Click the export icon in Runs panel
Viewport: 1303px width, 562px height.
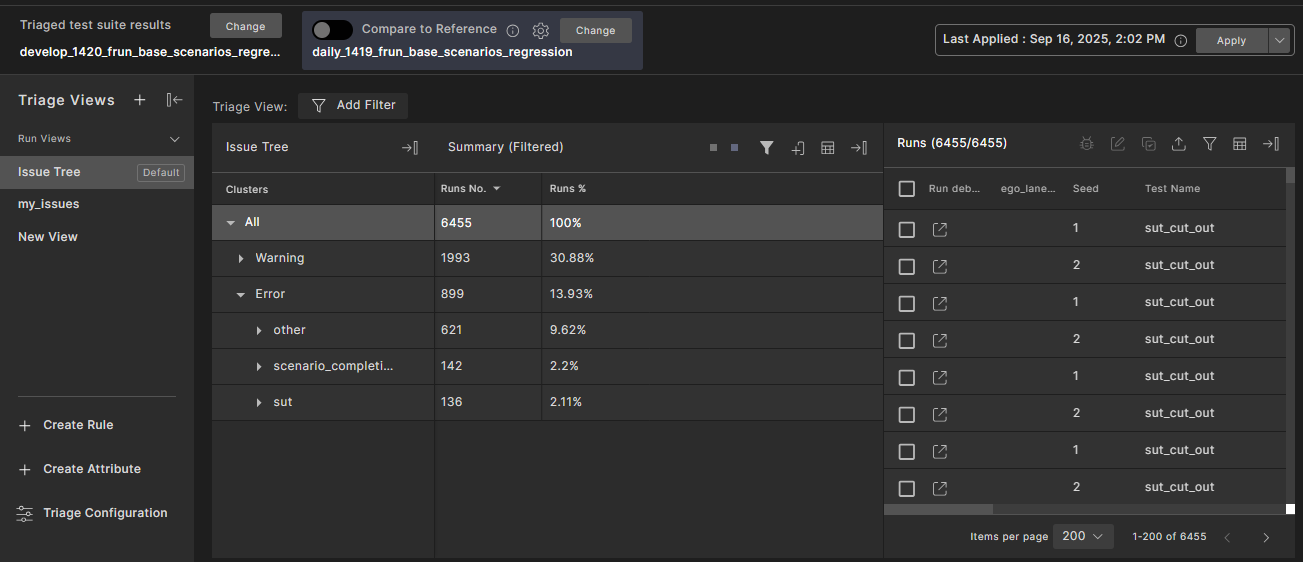(x=1178, y=144)
